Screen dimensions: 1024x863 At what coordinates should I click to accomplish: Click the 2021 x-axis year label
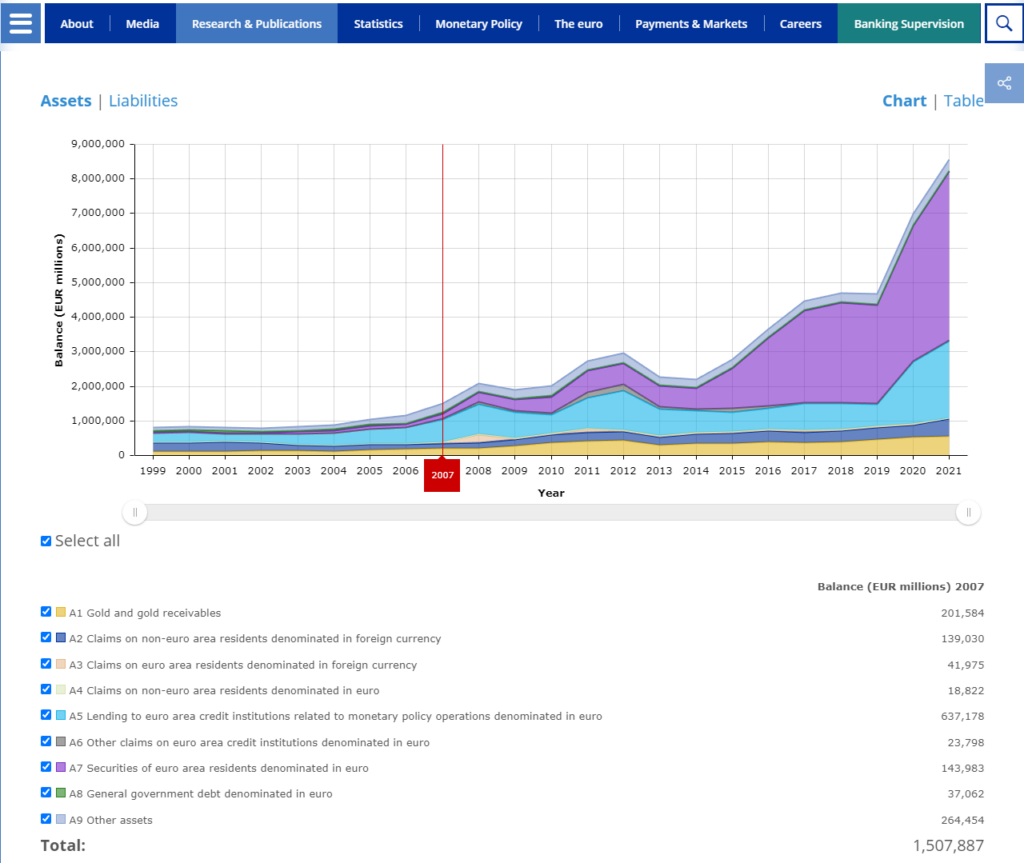[x=948, y=470]
